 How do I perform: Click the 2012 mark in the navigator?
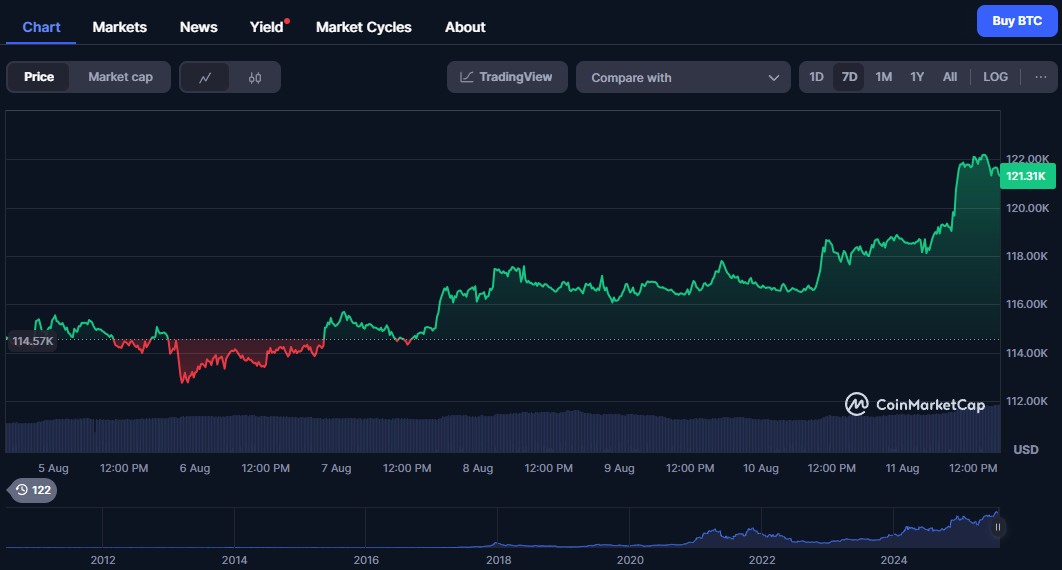click(103, 560)
